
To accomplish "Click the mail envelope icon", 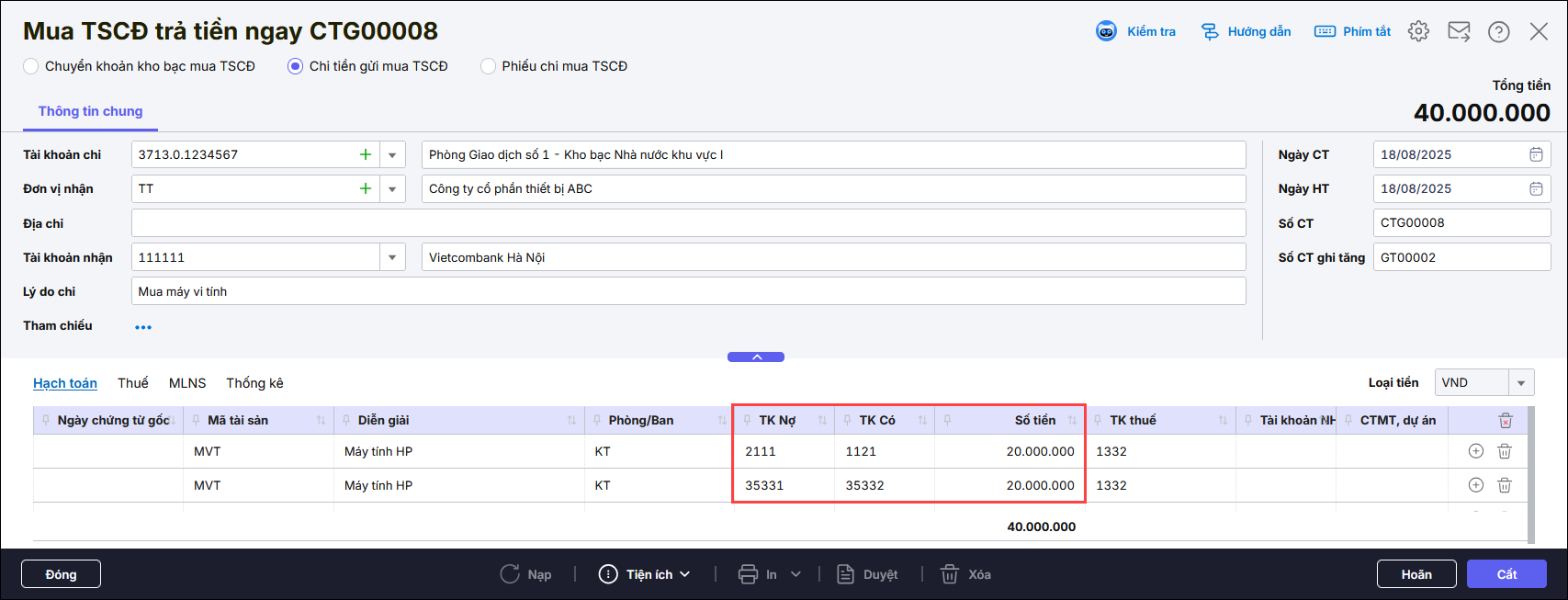I will (1459, 31).
